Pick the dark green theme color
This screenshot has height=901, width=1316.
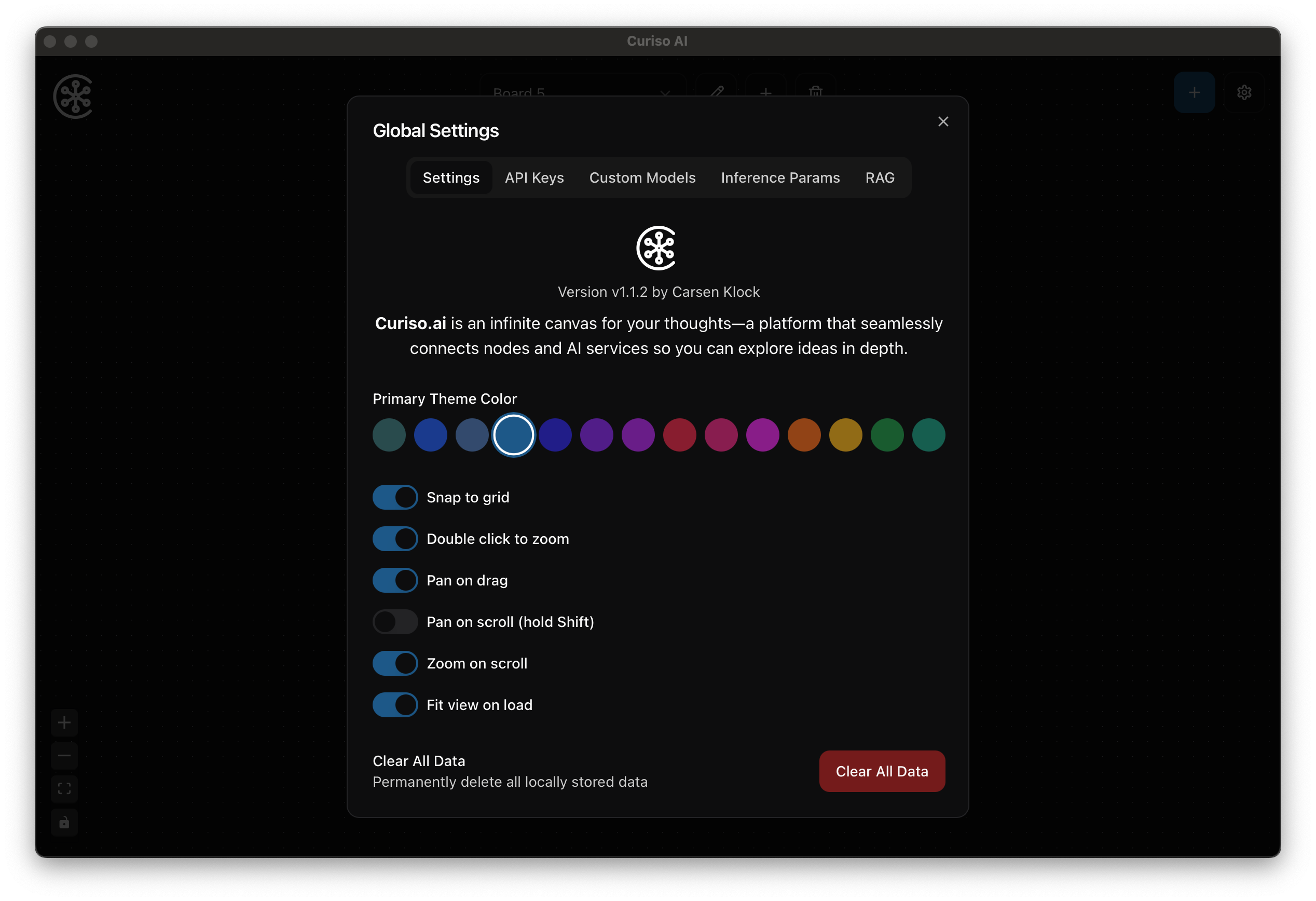(887, 435)
